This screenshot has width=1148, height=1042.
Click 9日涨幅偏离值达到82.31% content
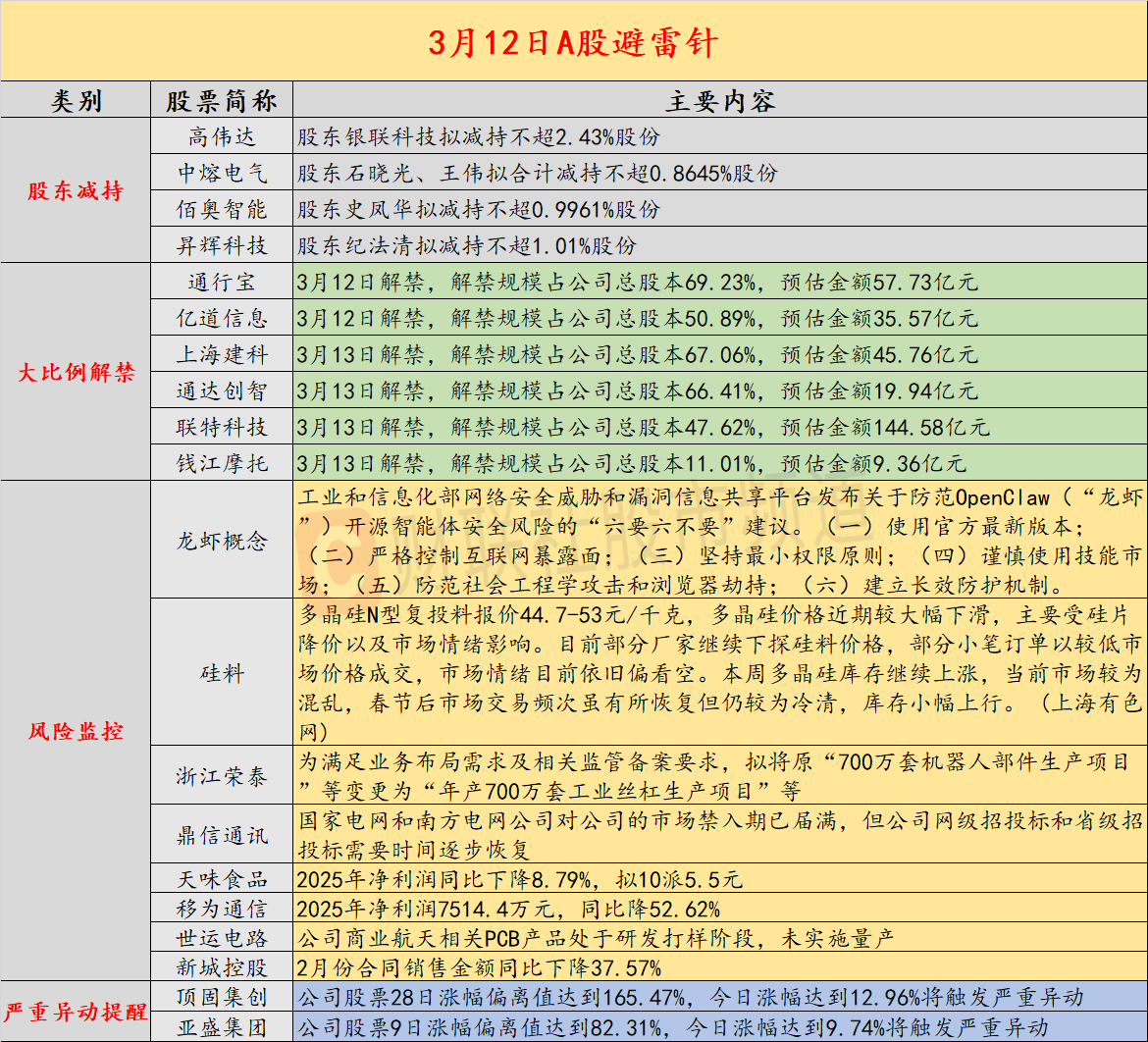click(x=720, y=1026)
